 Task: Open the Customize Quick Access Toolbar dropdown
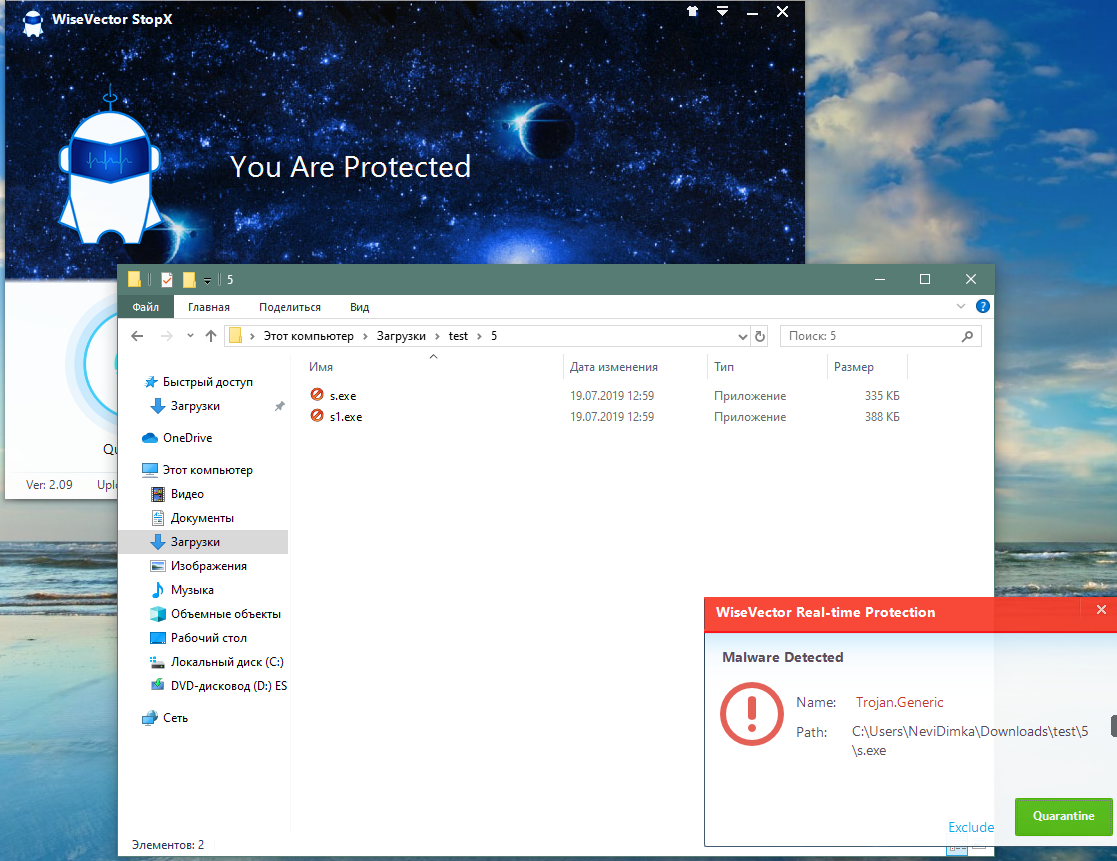point(207,281)
